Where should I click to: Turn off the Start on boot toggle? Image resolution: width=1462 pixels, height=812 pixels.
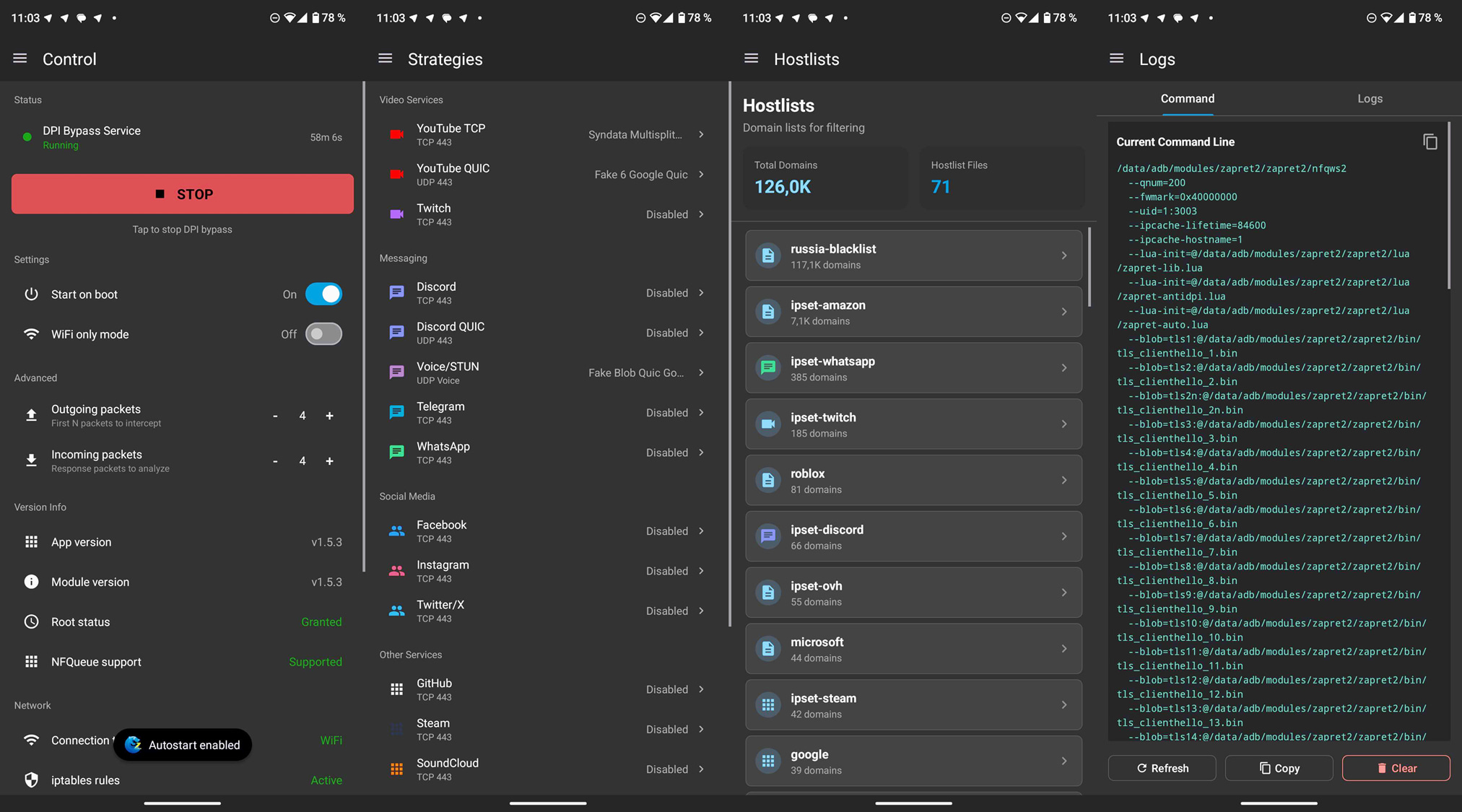[x=323, y=294]
